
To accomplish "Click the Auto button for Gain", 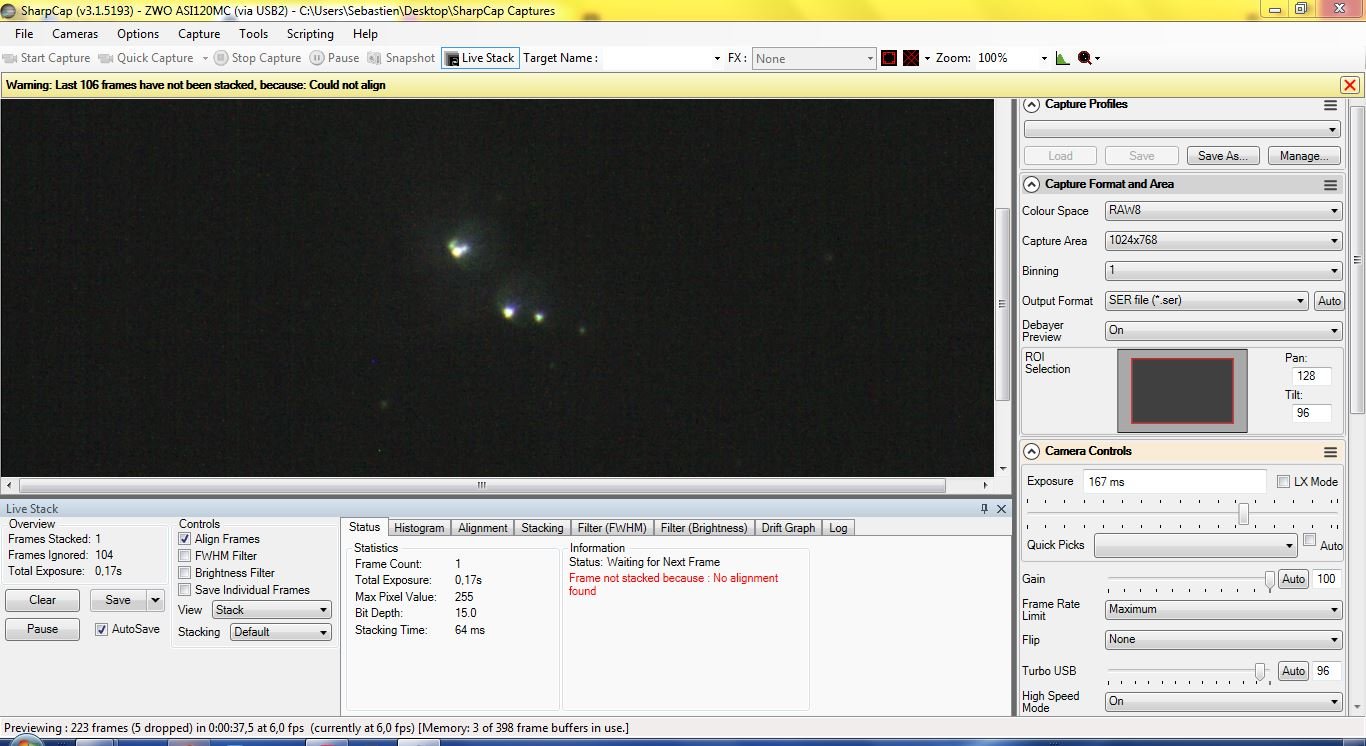I will pos(1293,579).
